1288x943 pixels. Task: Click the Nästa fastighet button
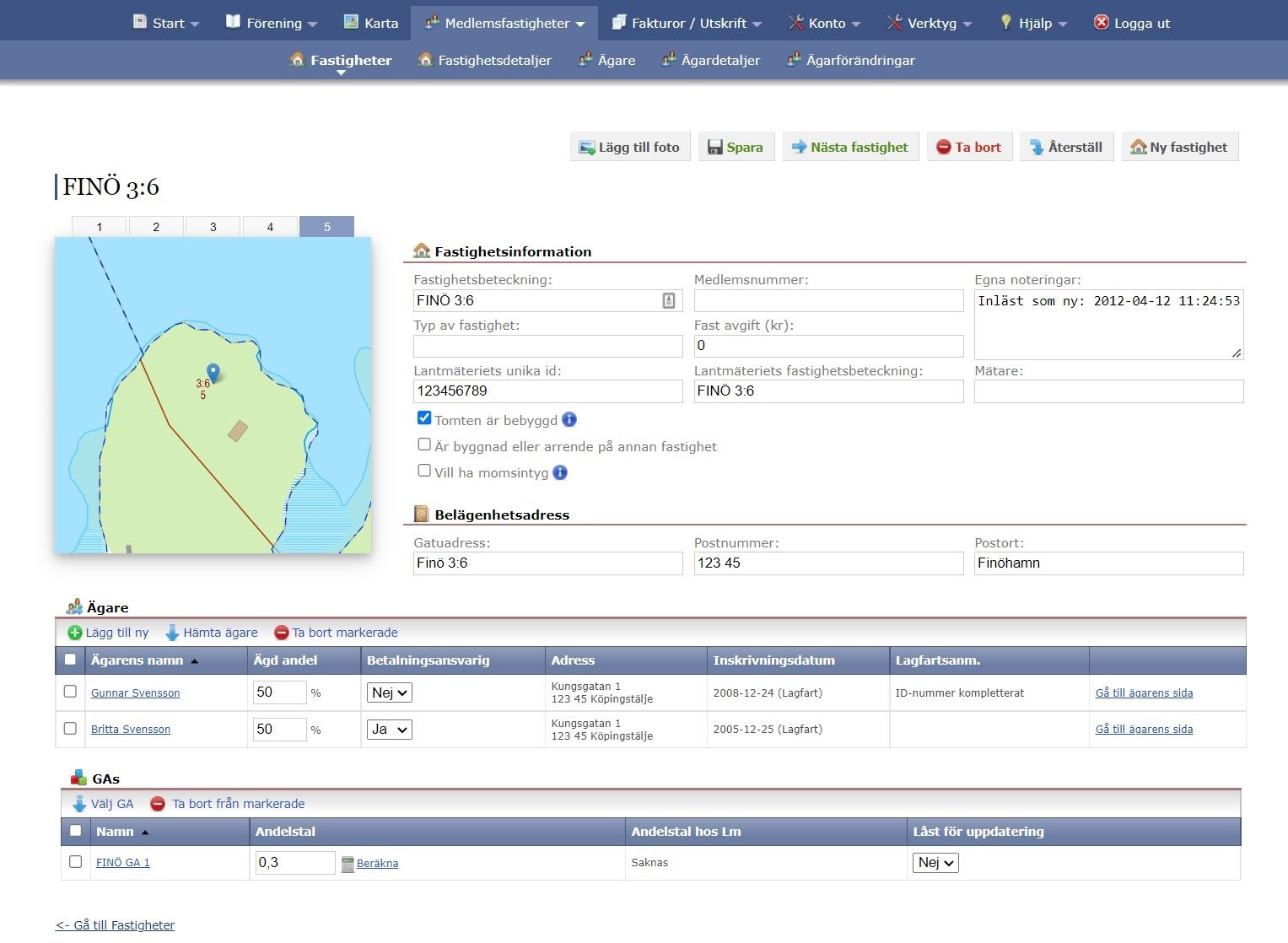pos(850,147)
